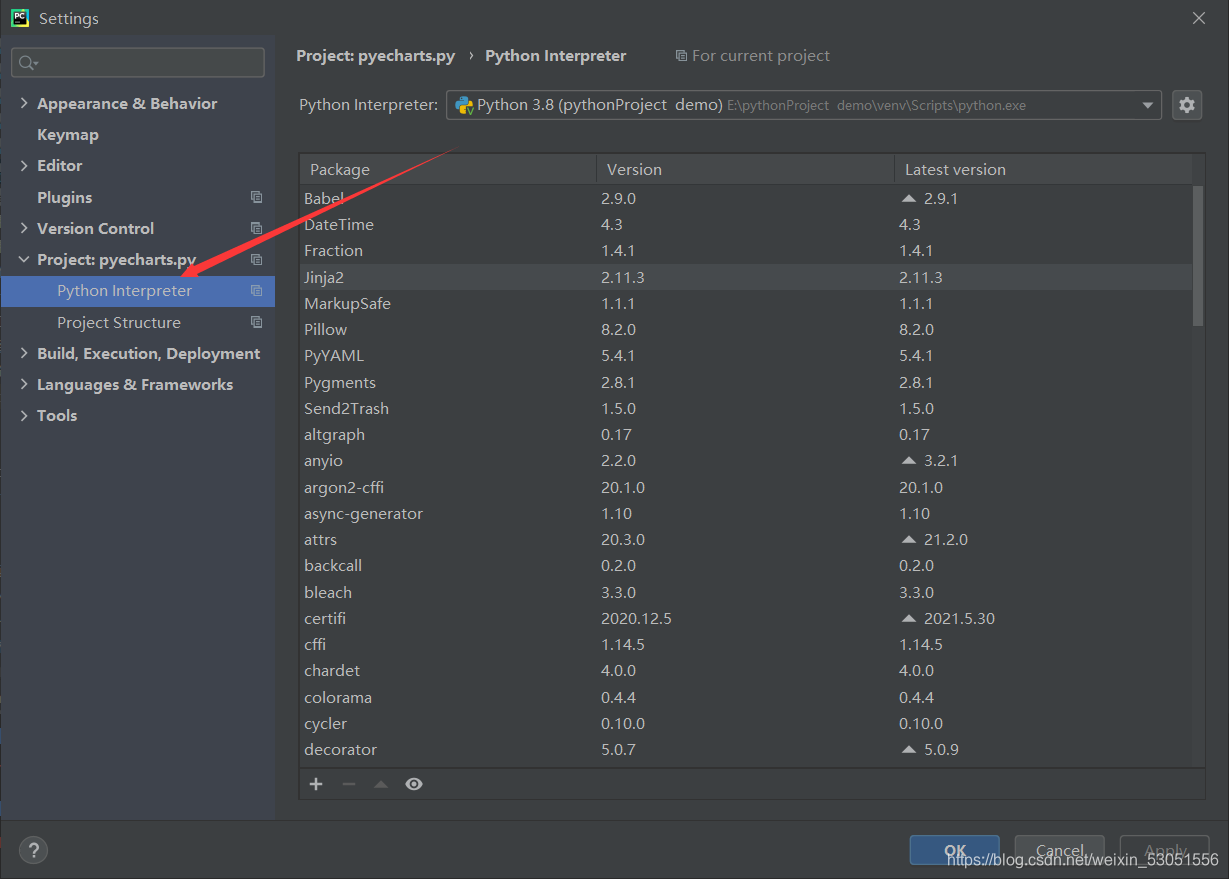This screenshot has width=1229, height=879.
Task: Click the Latest version column header
Action: 1043,169
